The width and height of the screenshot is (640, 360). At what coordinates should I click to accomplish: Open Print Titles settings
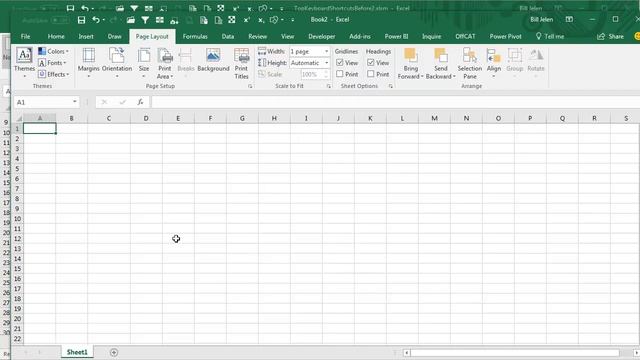point(241,63)
